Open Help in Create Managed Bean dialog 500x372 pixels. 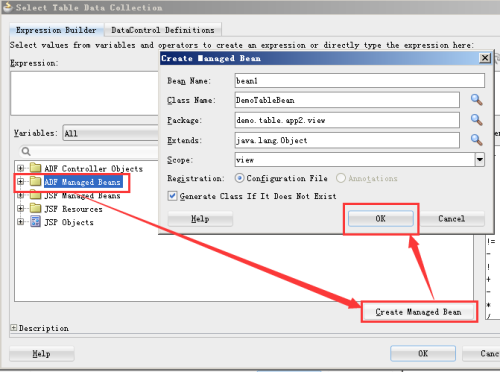pos(200,219)
